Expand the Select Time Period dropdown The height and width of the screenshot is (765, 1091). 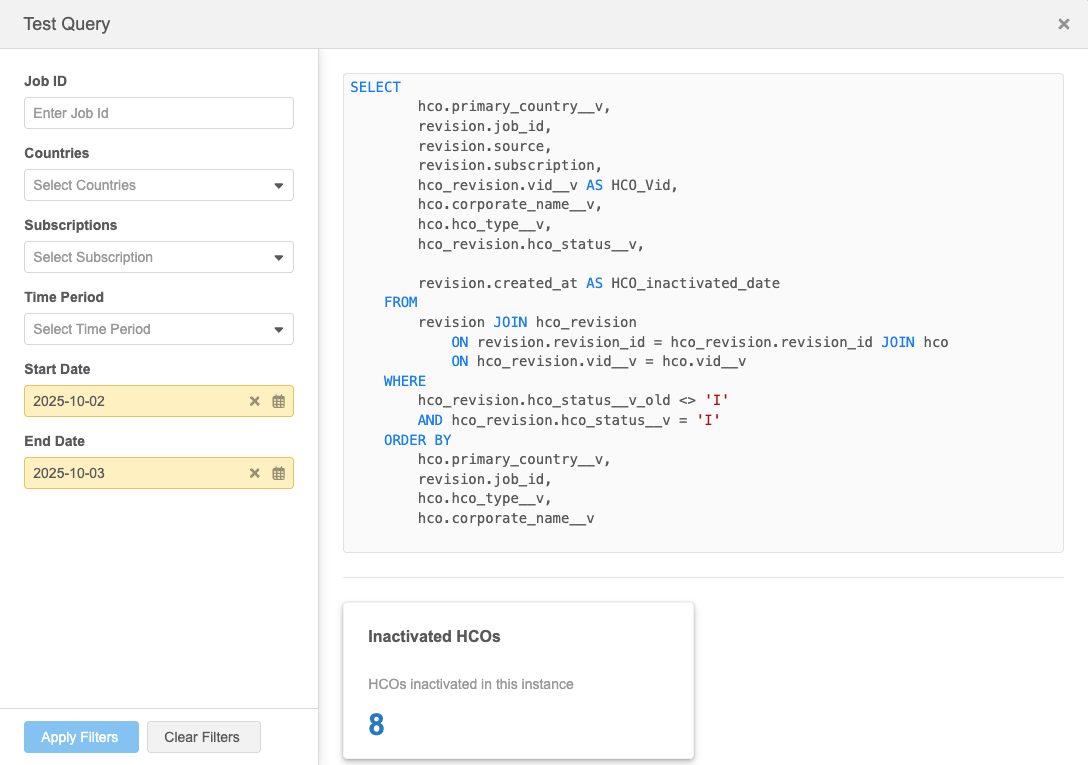(278, 329)
